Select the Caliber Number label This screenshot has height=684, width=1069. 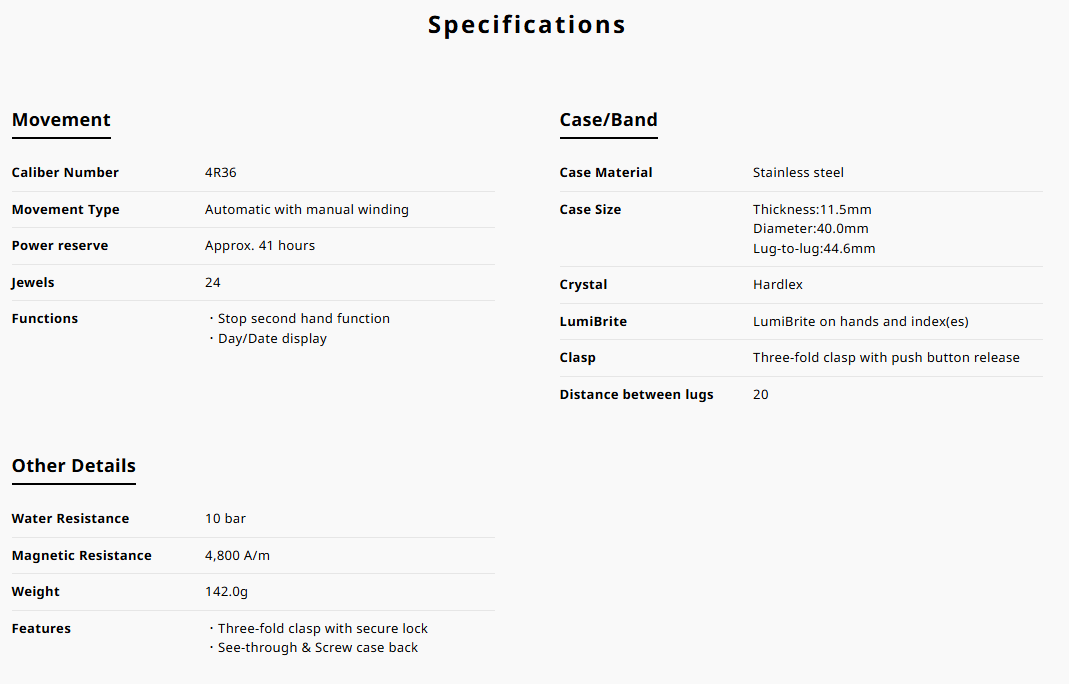[x=65, y=173]
